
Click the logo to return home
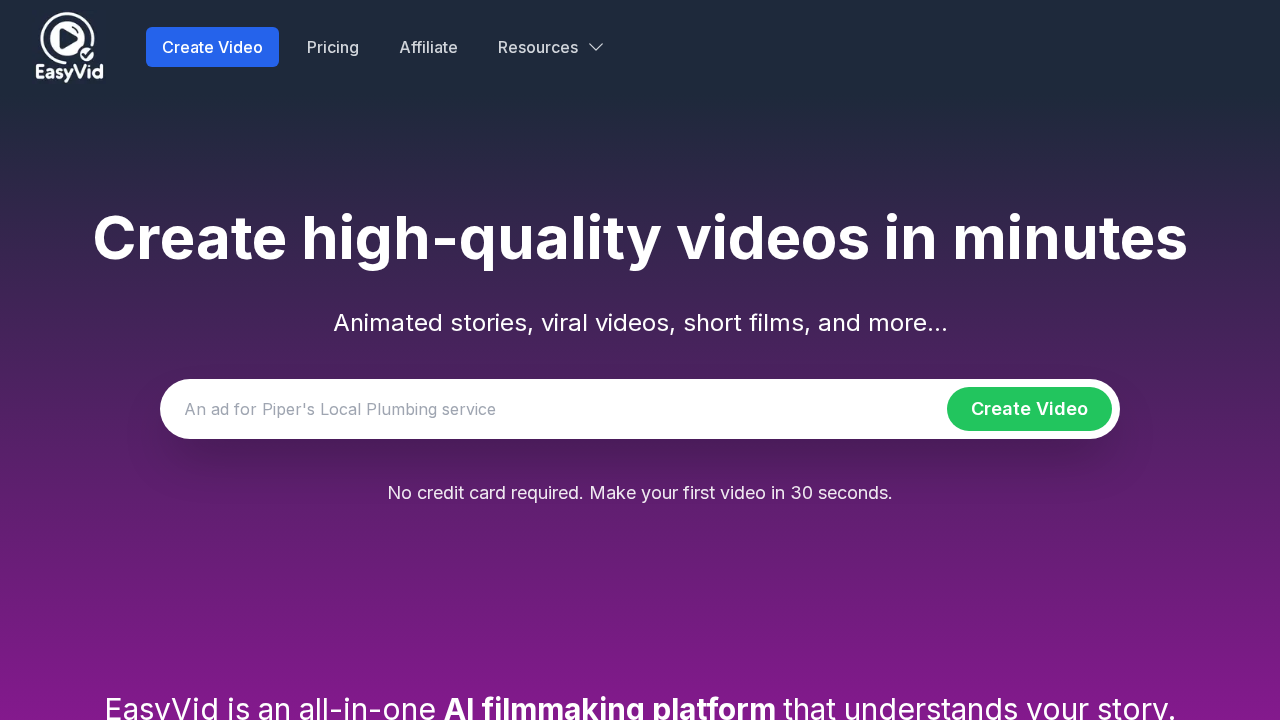pos(68,46)
